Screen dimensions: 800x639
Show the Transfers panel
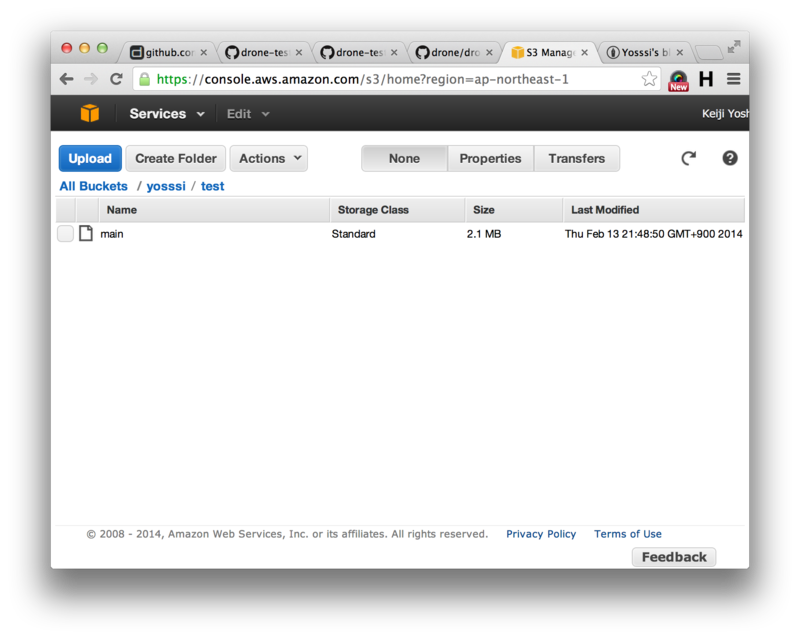pos(577,158)
